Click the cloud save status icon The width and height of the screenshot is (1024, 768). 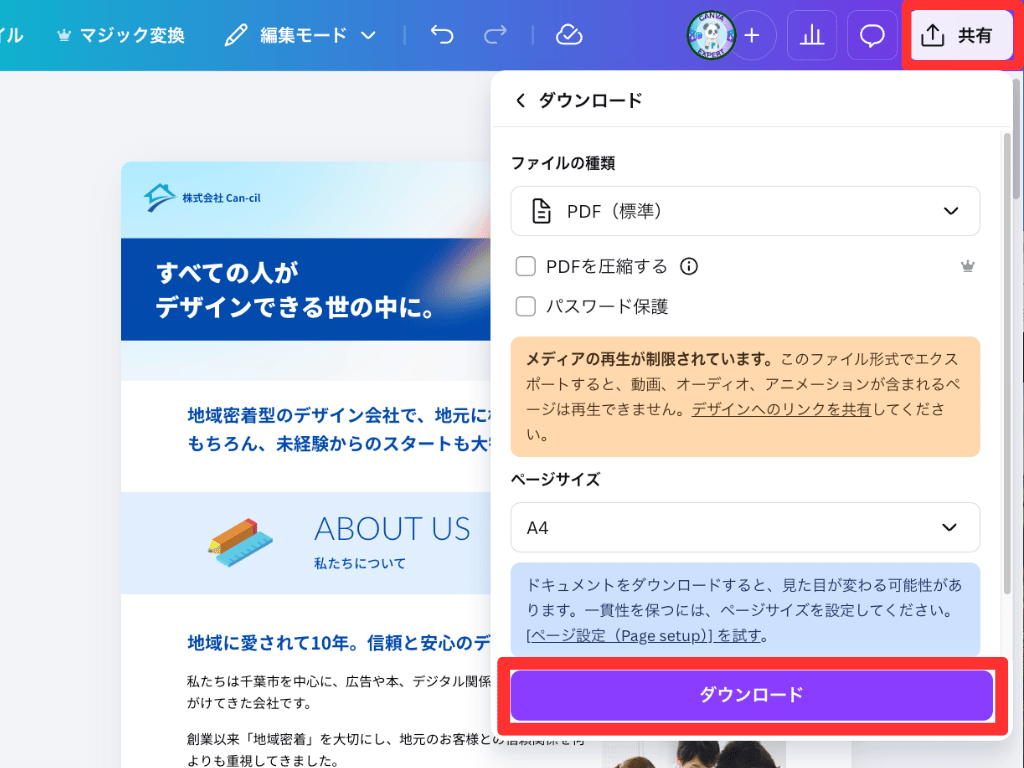pyautogui.click(x=568, y=34)
